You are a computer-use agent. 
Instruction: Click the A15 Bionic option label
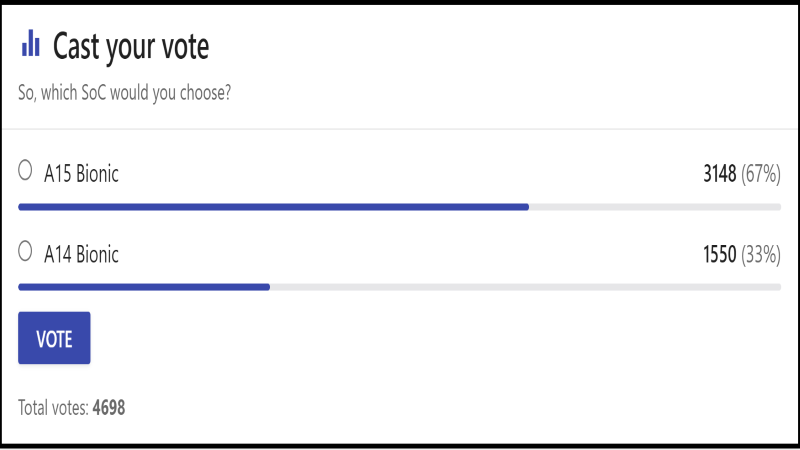pos(81,173)
